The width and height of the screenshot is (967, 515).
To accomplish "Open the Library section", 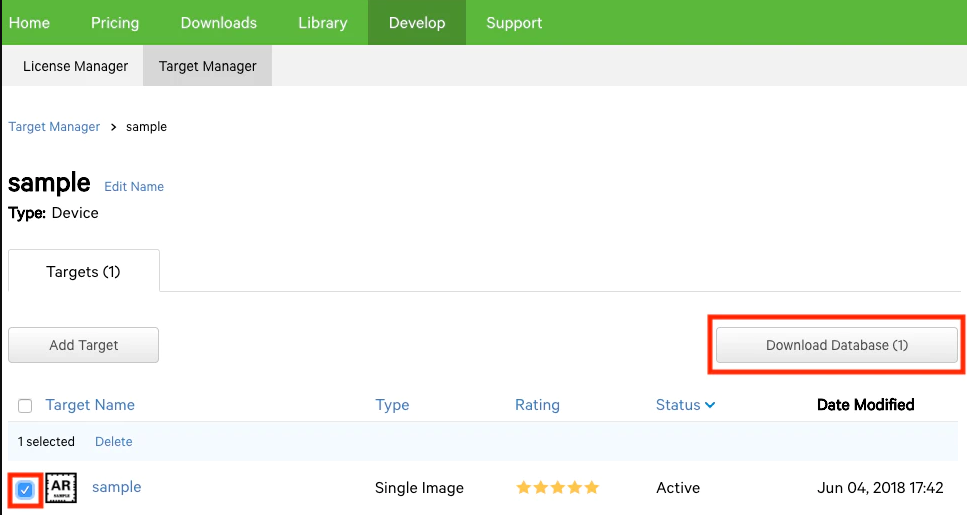I will (x=322, y=22).
